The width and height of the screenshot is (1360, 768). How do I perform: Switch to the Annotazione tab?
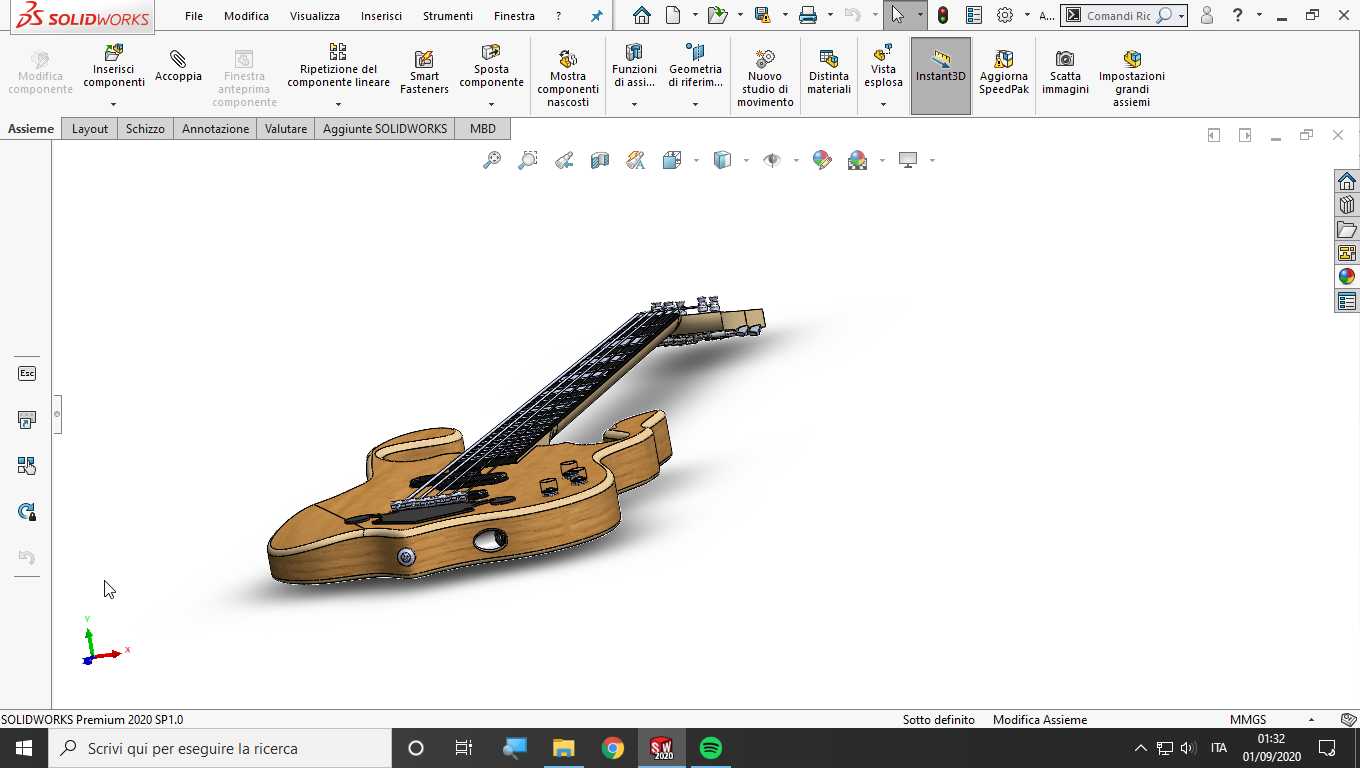click(215, 129)
